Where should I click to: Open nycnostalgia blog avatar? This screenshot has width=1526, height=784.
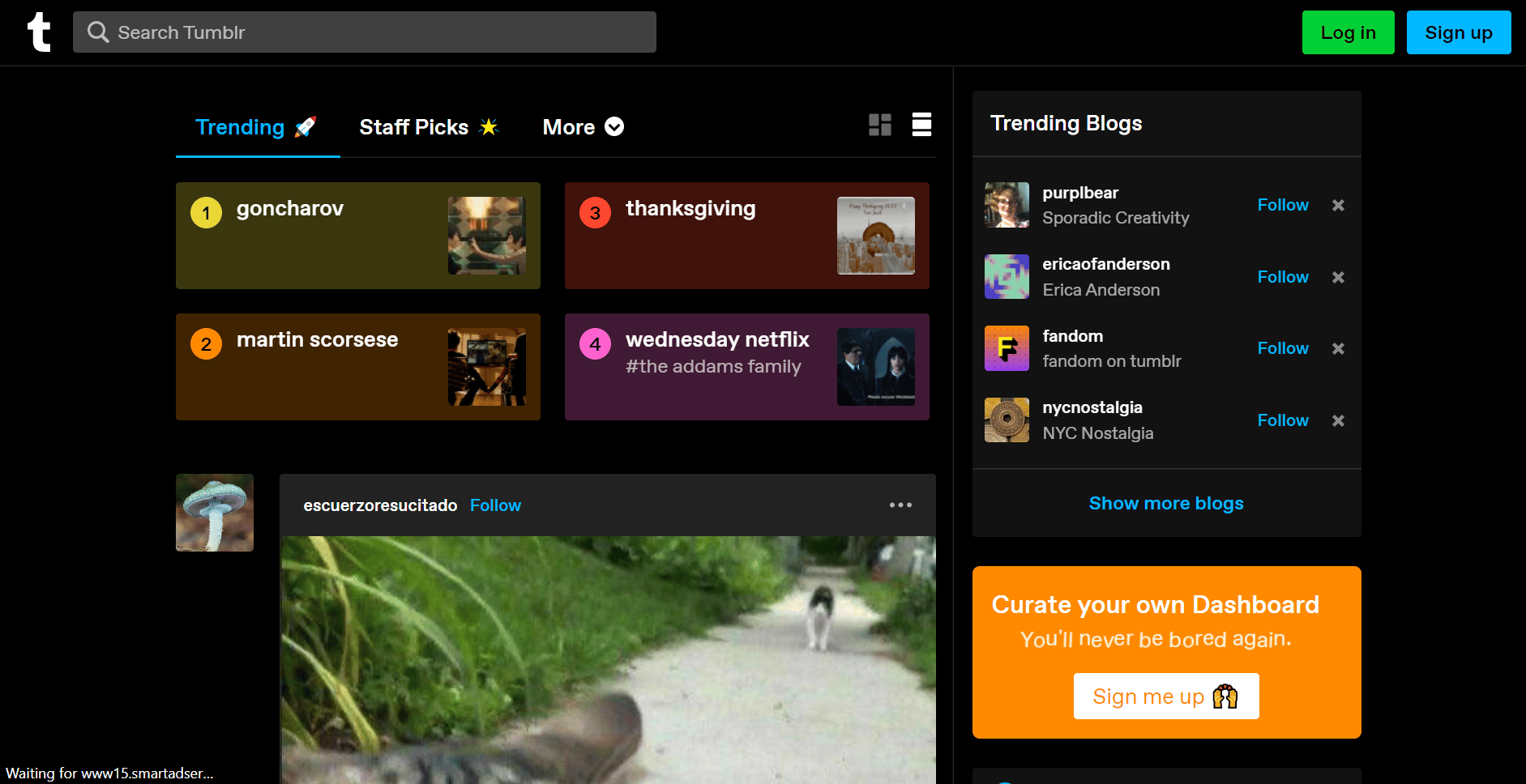coord(1007,420)
